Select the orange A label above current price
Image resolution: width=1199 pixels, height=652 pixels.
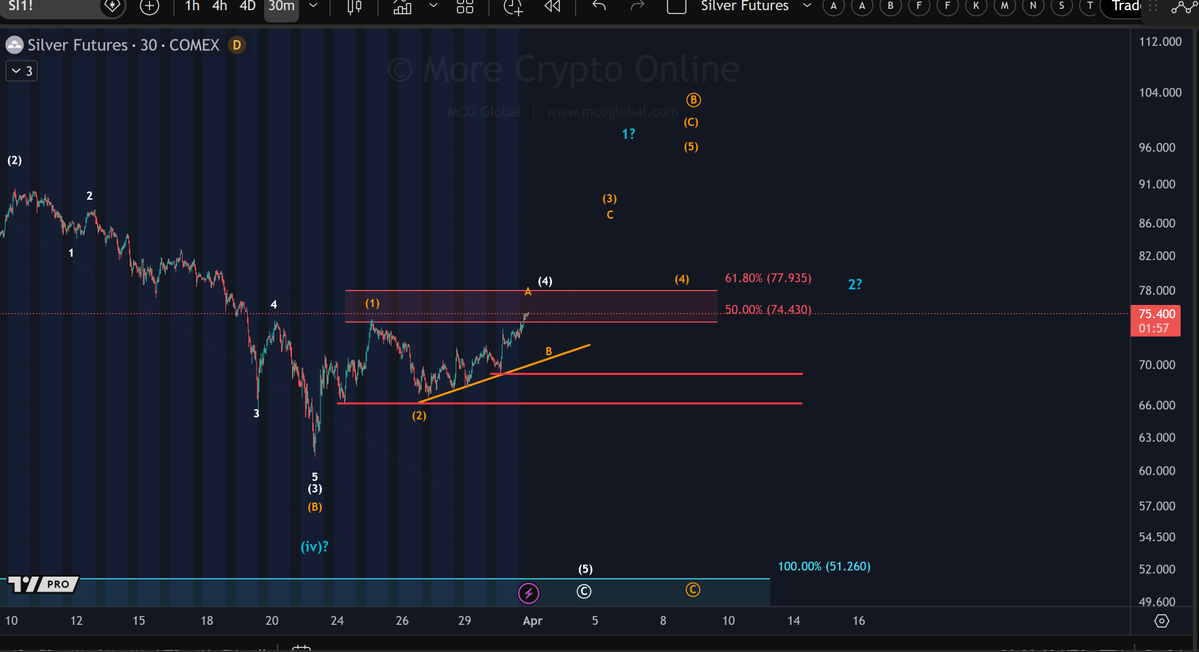click(528, 292)
